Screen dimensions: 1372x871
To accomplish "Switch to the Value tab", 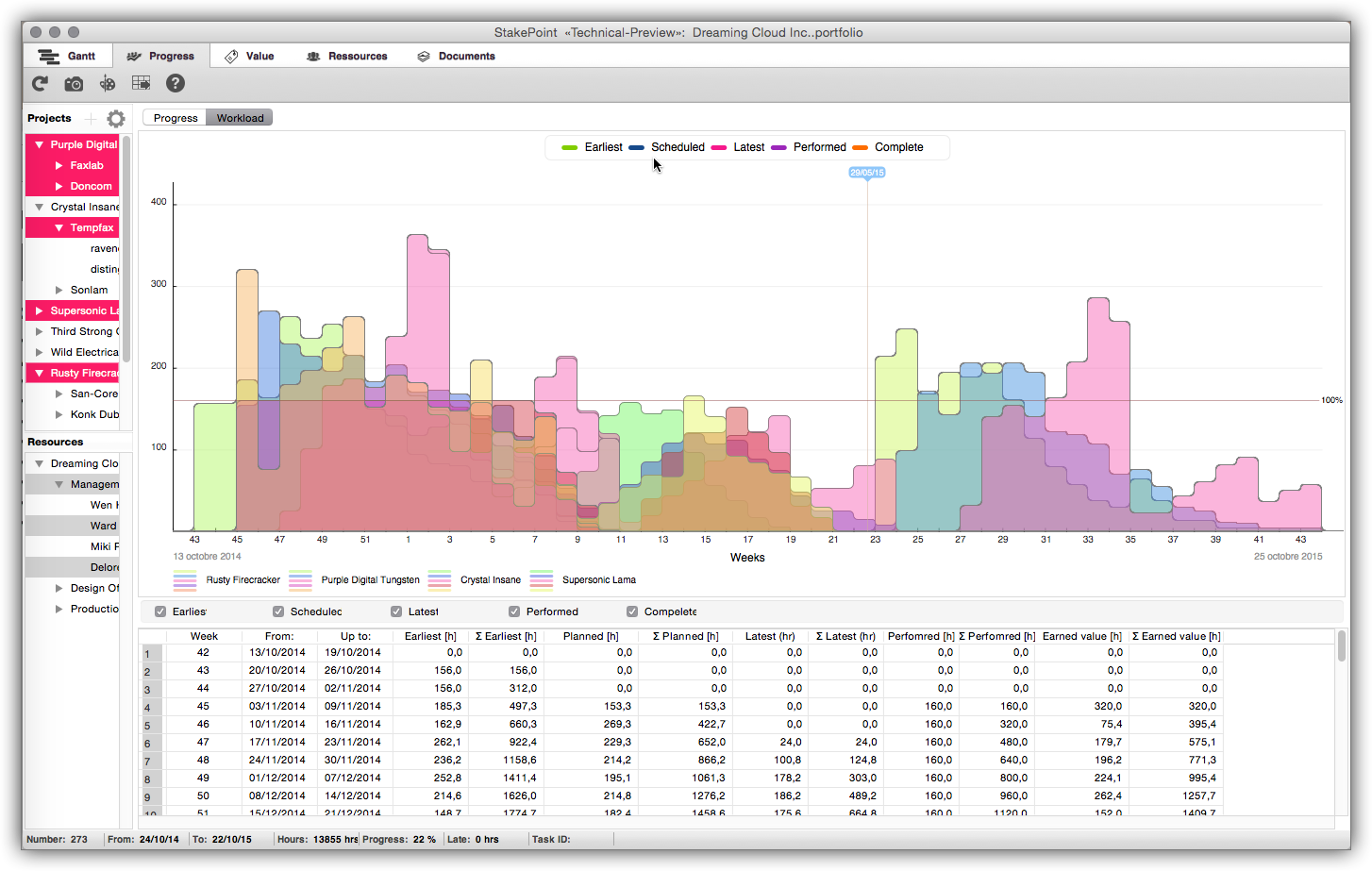I will (249, 56).
